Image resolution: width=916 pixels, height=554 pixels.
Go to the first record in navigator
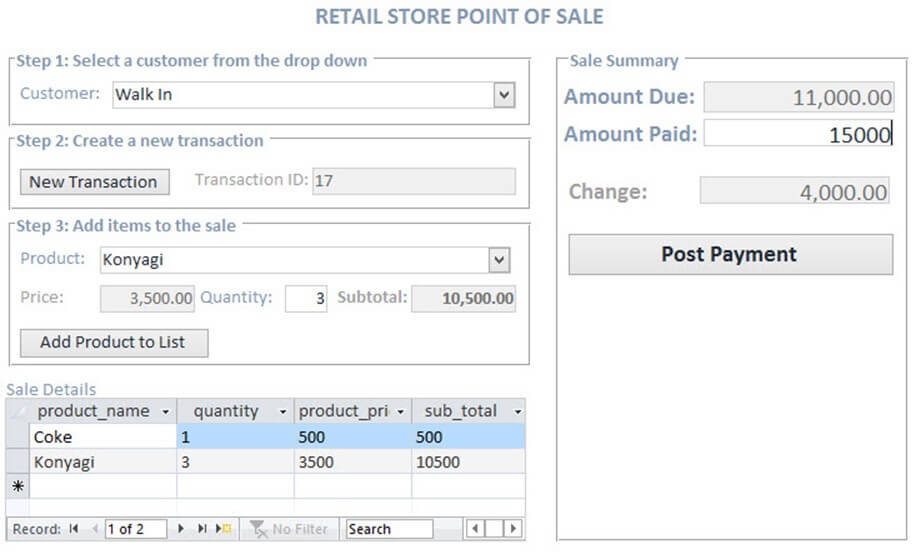point(74,529)
